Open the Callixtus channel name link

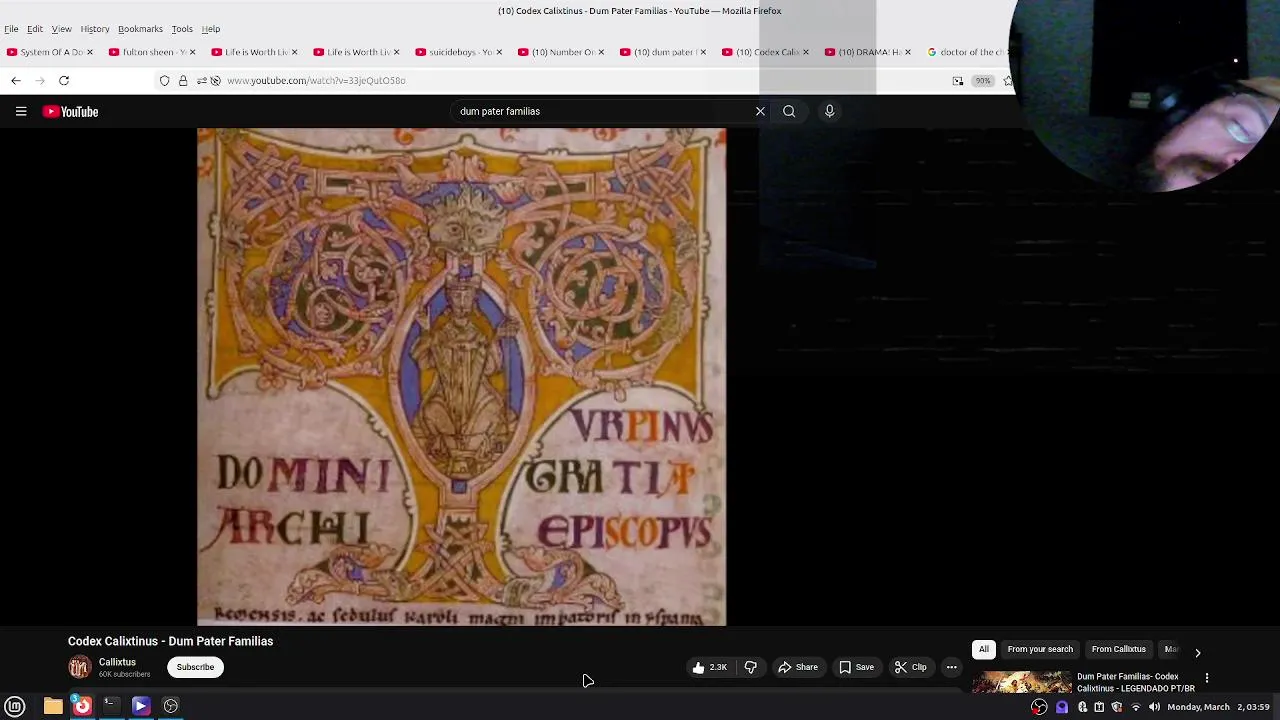point(117,662)
